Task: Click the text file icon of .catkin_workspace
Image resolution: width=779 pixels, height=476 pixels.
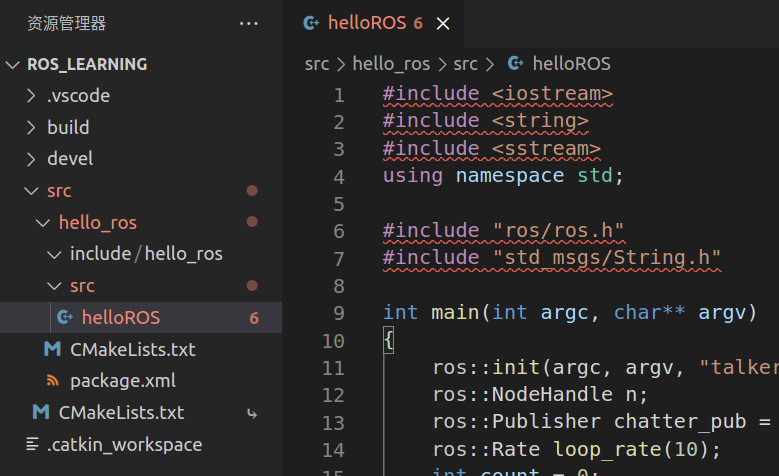Action: [32, 444]
